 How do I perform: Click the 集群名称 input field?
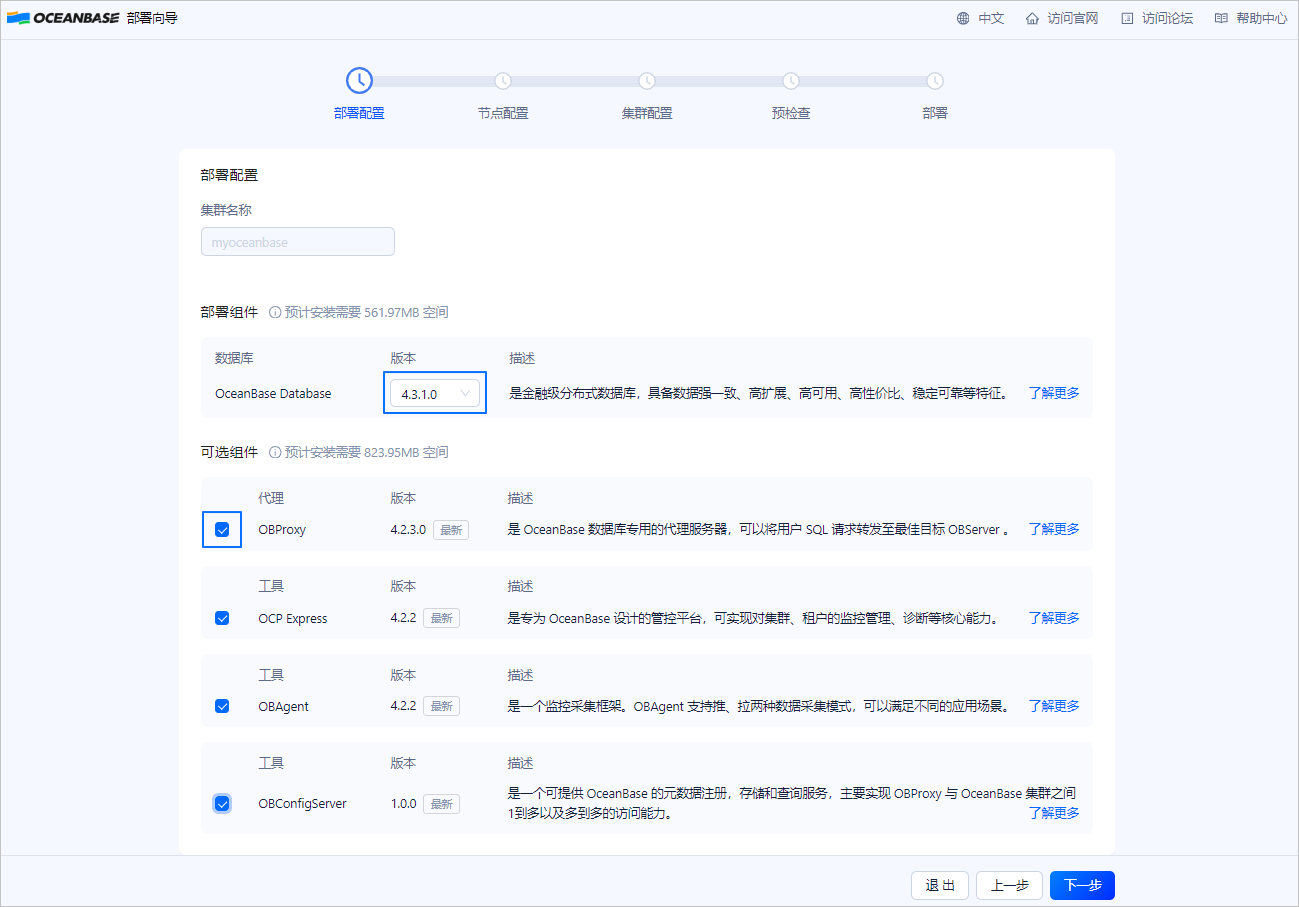[298, 242]
